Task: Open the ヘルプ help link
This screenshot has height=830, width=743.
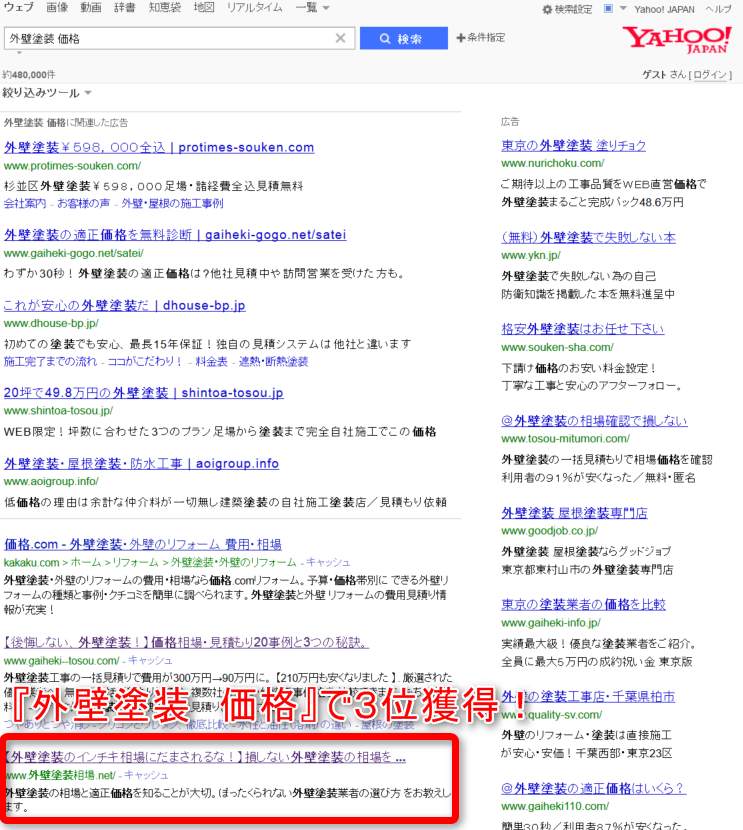Action: pyautogui.click(x=718, y=9)
